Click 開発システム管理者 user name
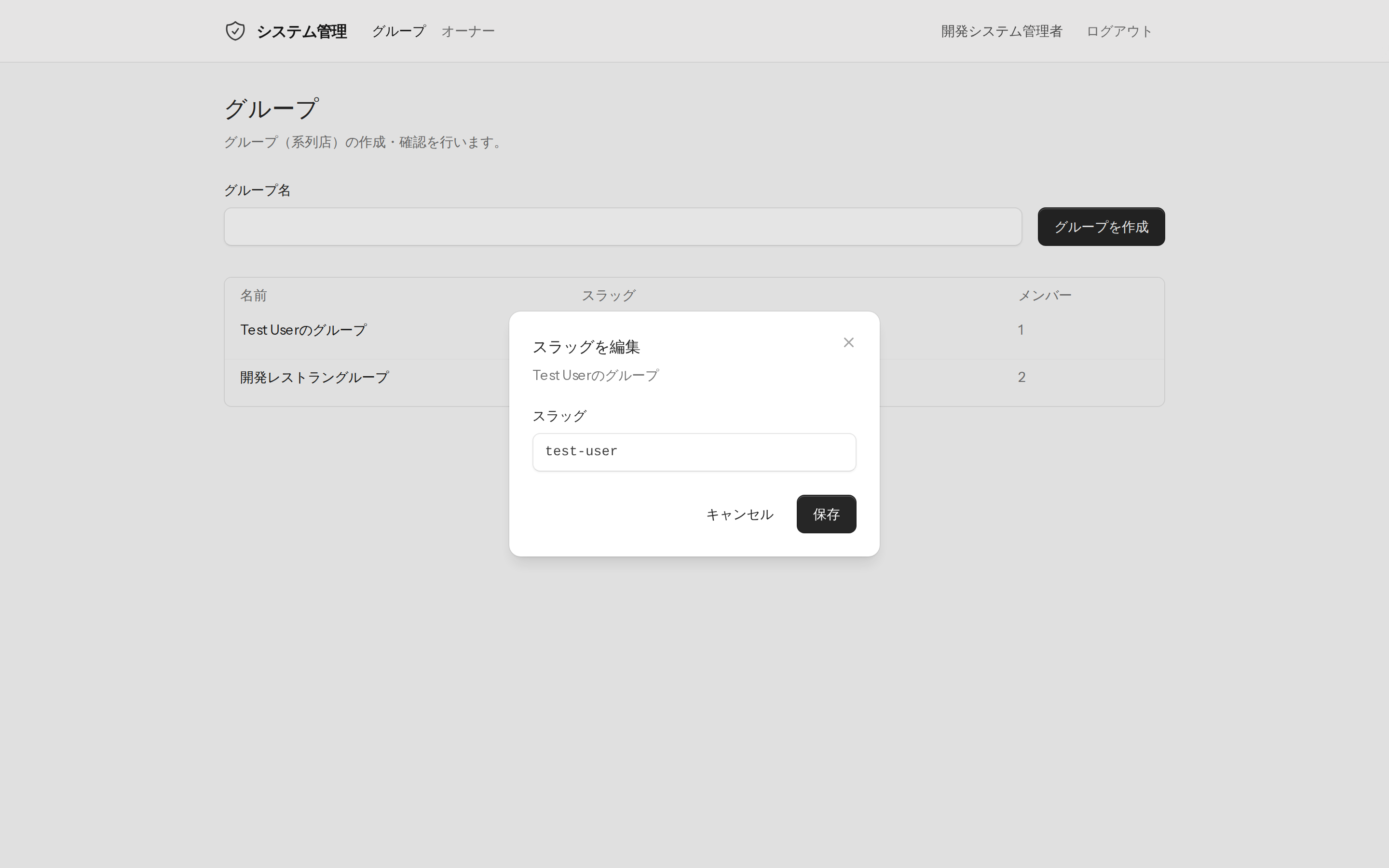The width and height of the screenshot is (1389, 868). [1002, 31]
